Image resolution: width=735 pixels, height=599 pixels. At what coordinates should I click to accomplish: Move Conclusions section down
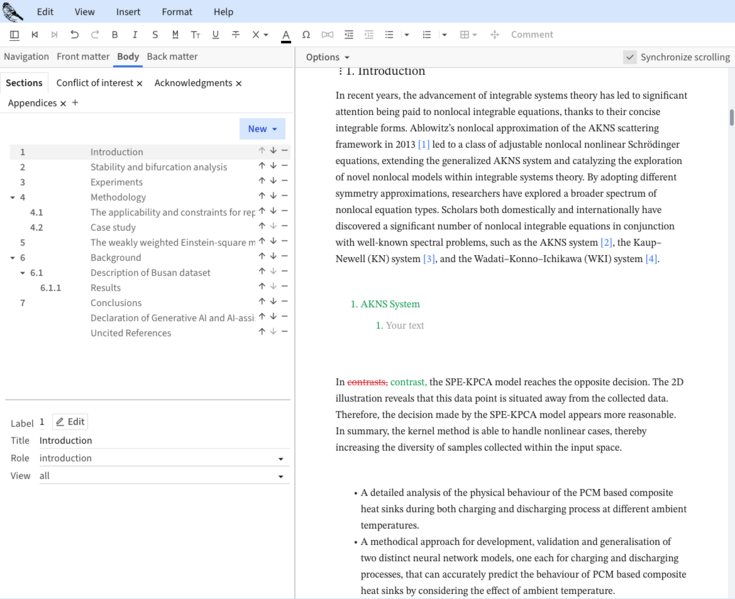[273, 301]
